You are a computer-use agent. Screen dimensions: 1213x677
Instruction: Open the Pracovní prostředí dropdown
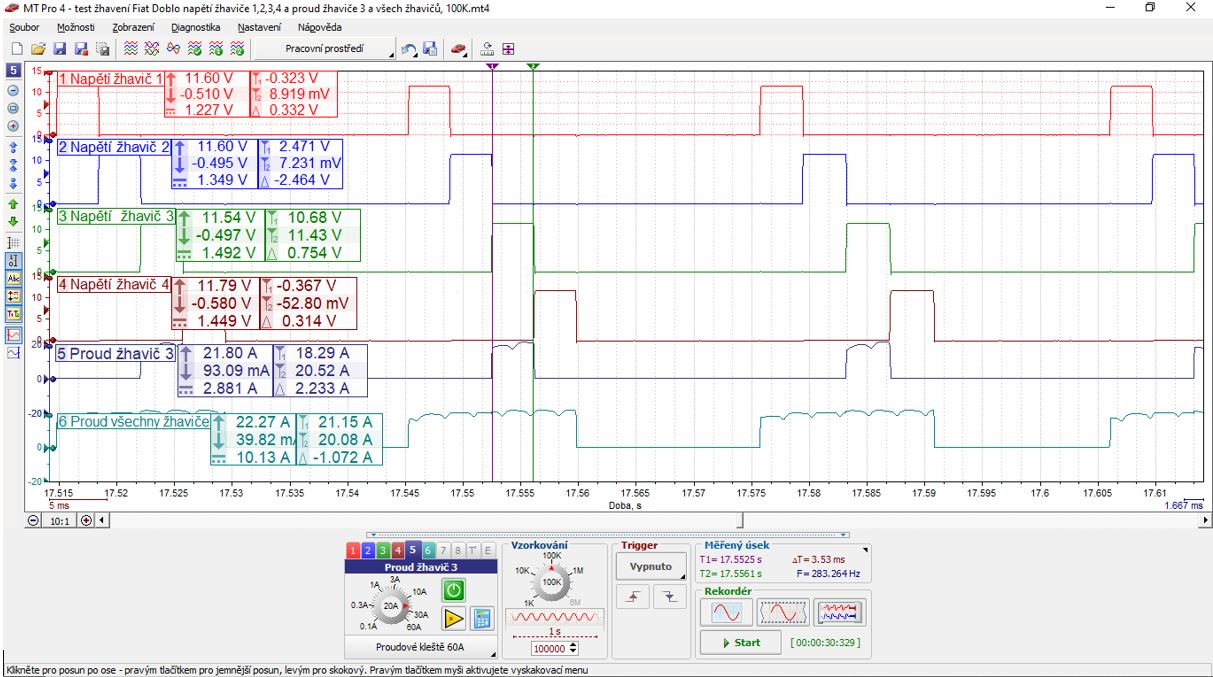(325, 49)
